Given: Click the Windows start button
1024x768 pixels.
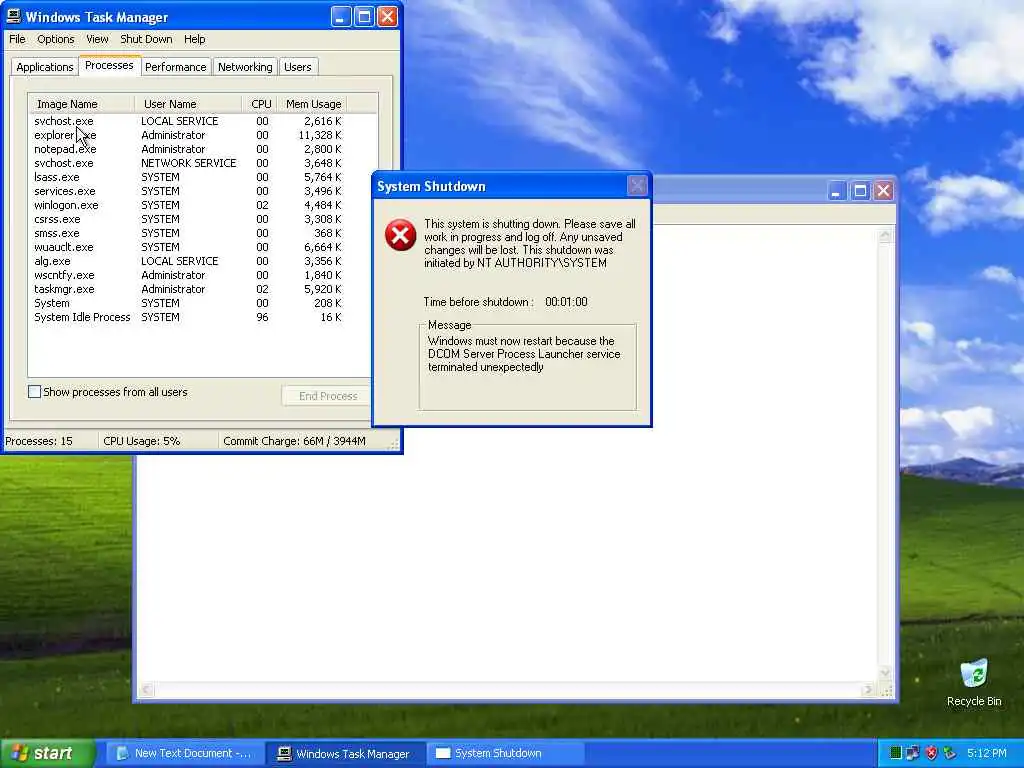Looking at the screenshot, I should tap(47, 753).
